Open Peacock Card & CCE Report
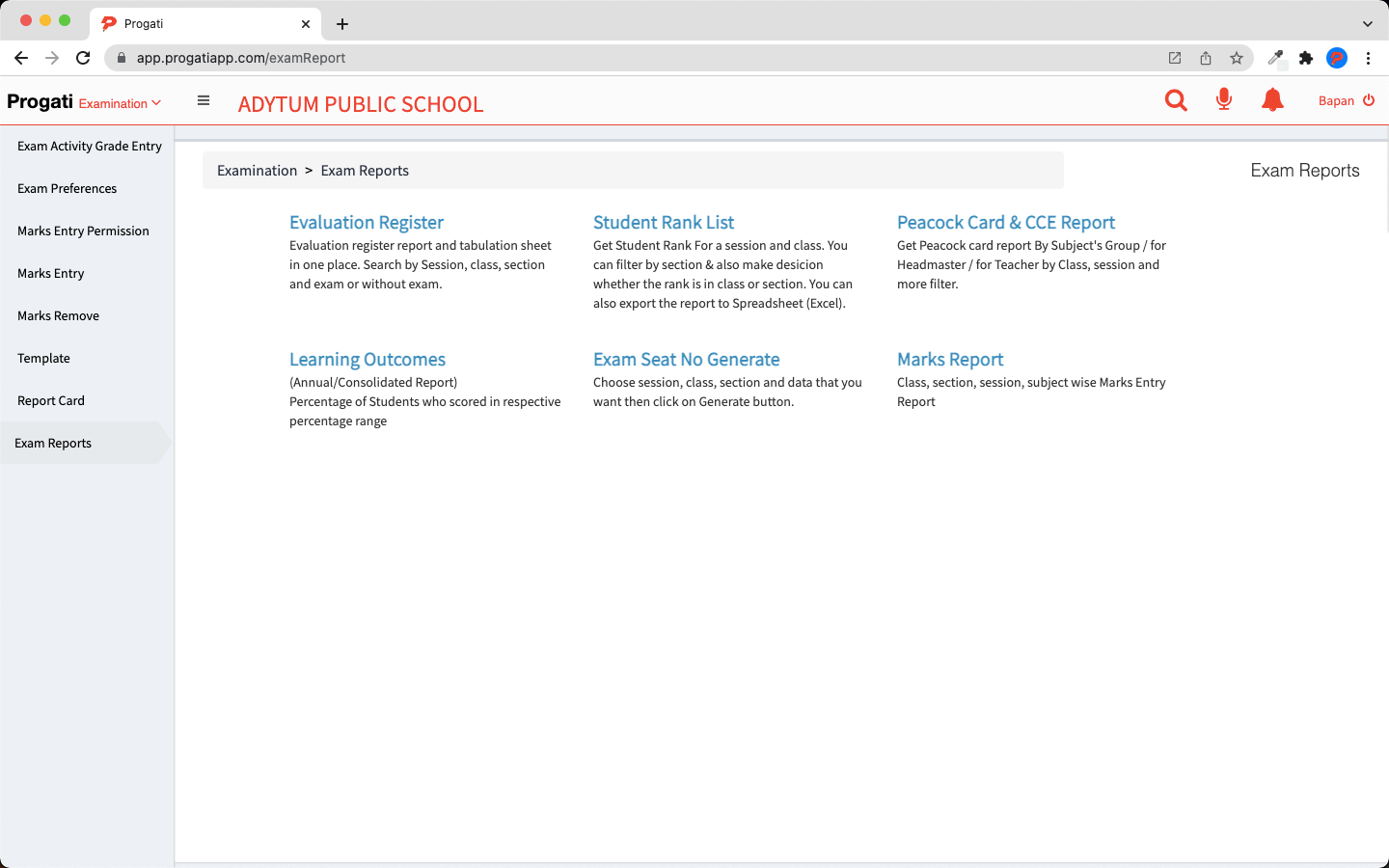This screenshot has width=1389, height=868. (1006, 223)
